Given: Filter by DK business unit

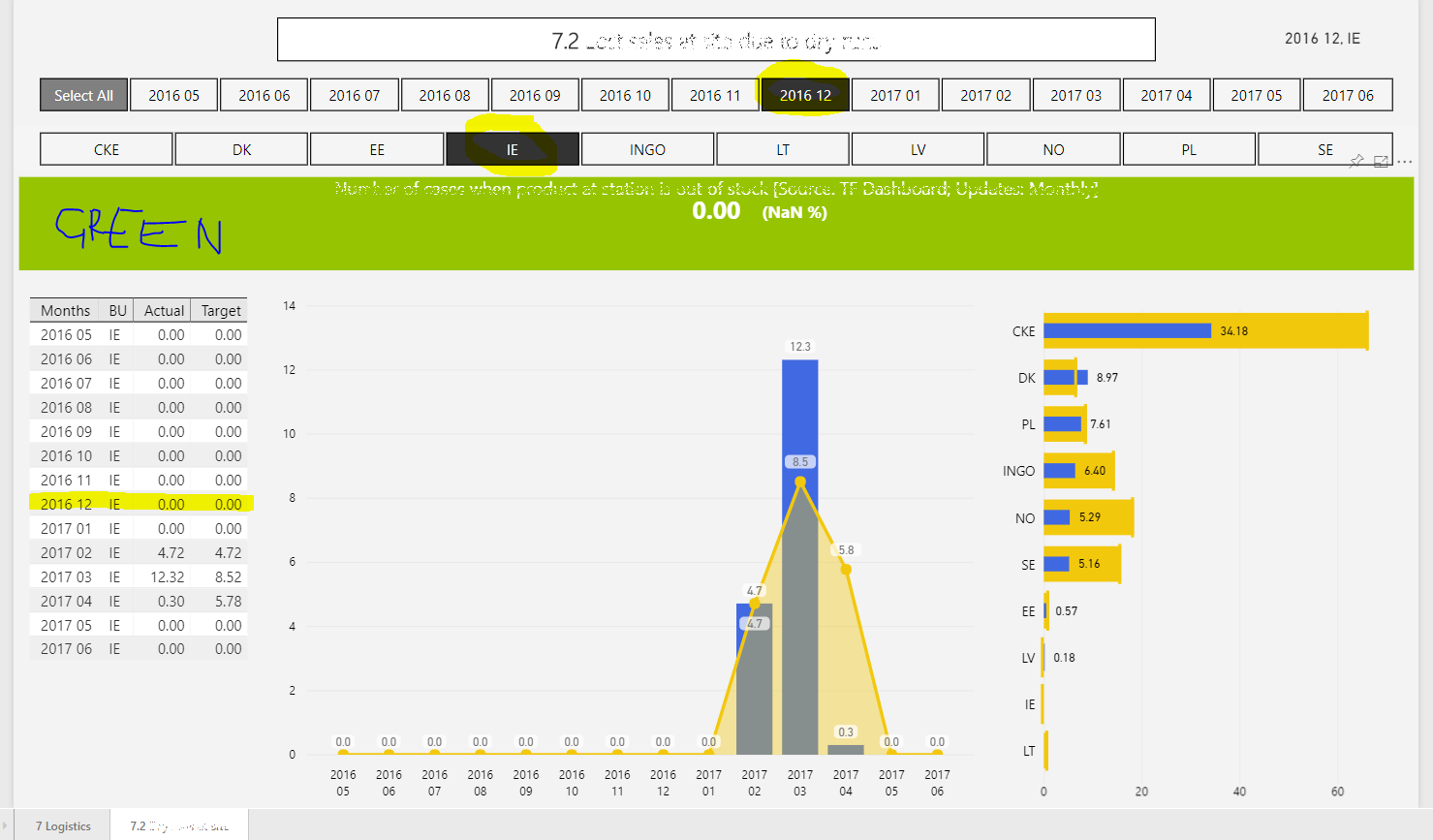Looking at the screenshot, I should [x=242, y=149].
